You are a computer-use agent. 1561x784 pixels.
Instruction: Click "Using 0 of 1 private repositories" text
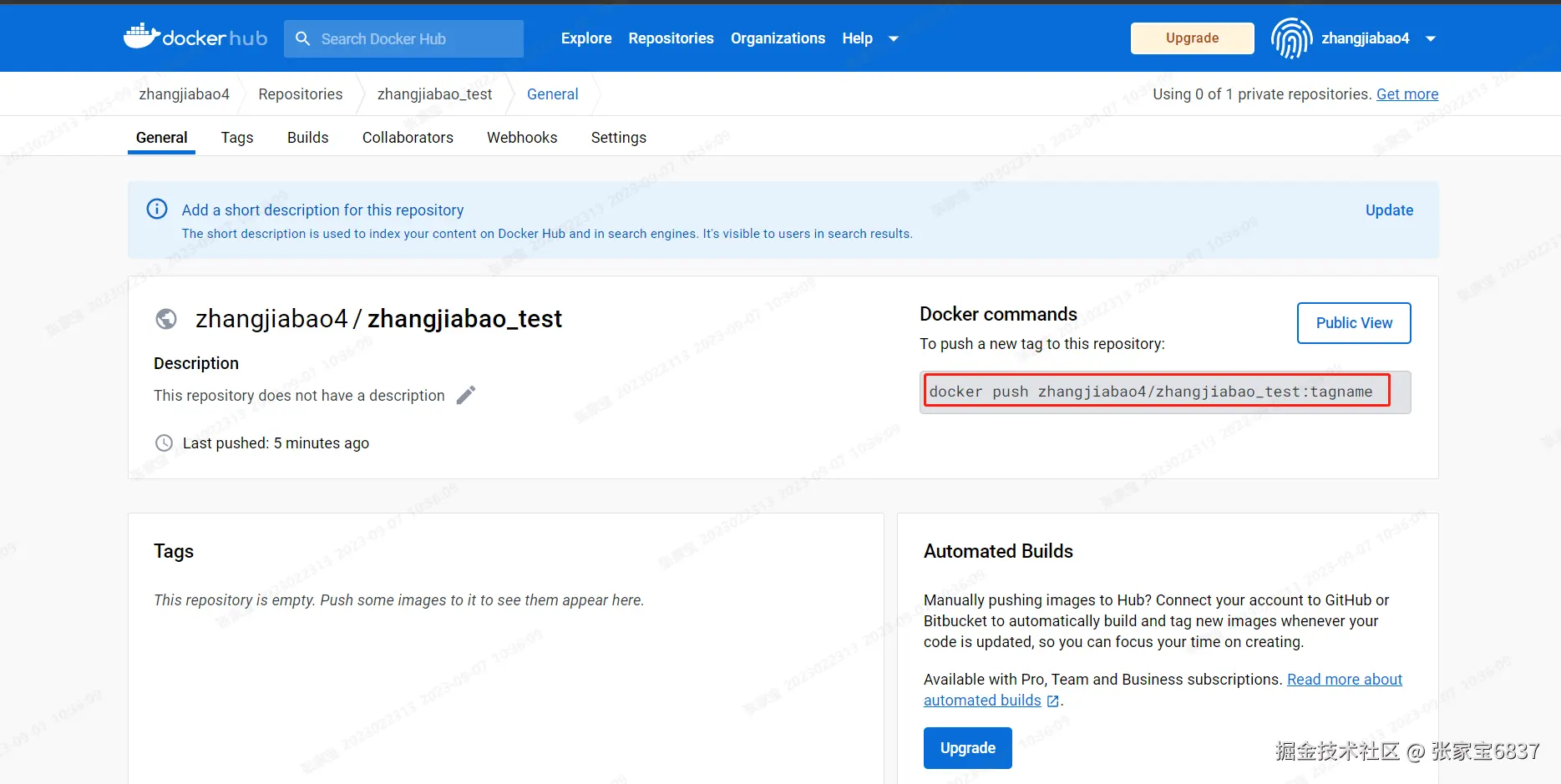[1262, 94]
